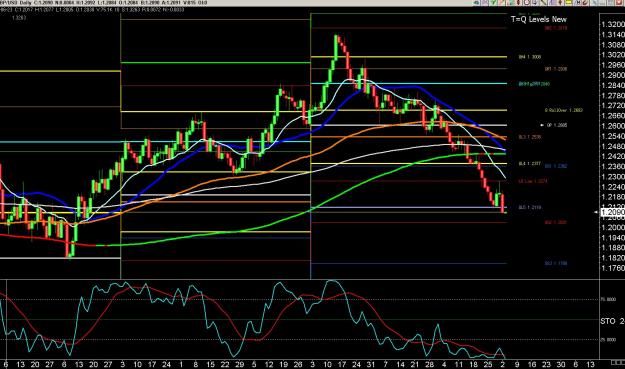625x369 pixels.
Task: Click the yellow toolbar icon at top right
Action: (568, 2)
